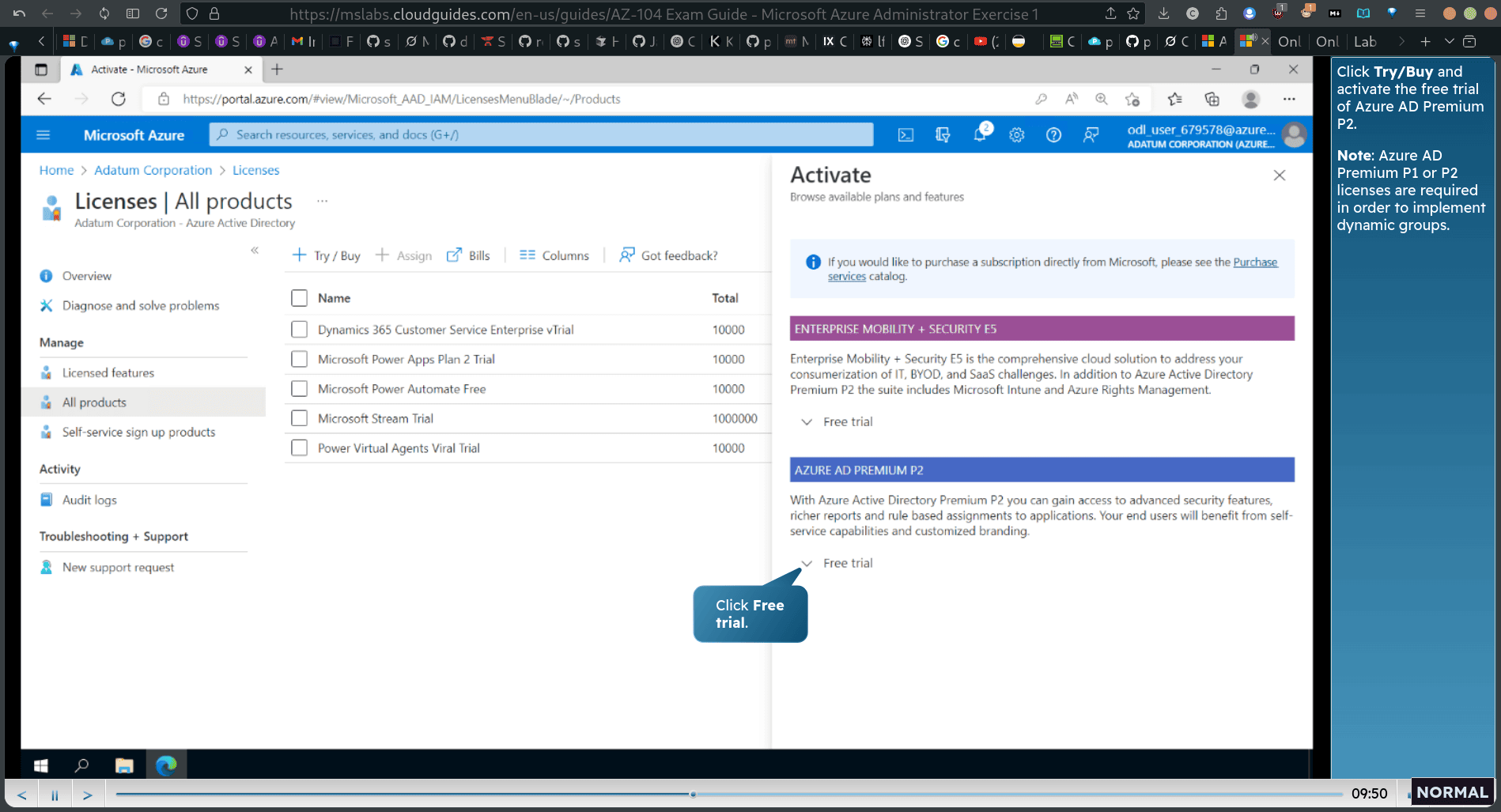This screenshot has height=812, width=1501.
Task: Open Windows Start button in lab
Action: [x=41, y=765]
